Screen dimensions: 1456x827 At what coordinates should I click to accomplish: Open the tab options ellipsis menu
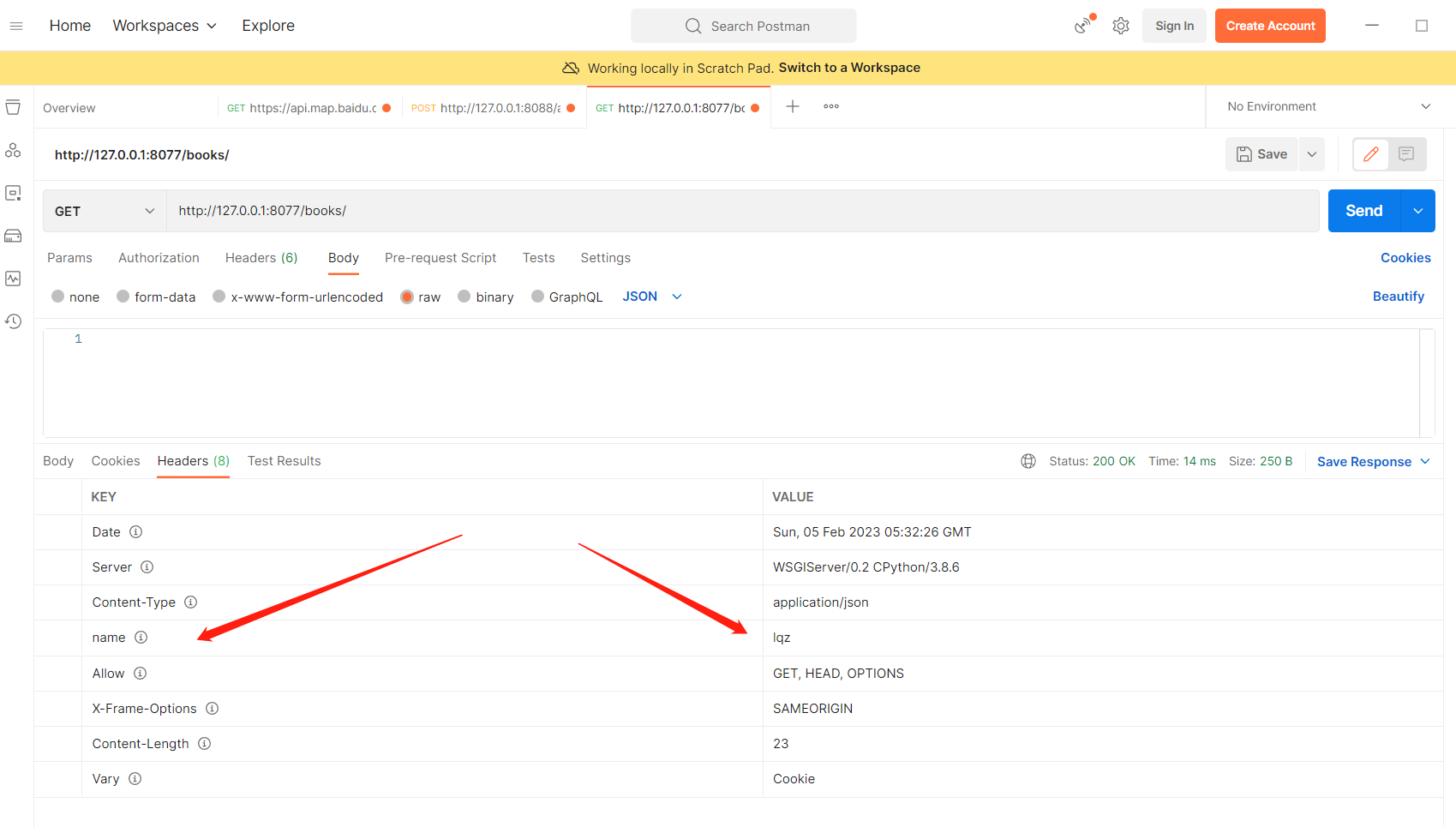click(831, 106)
